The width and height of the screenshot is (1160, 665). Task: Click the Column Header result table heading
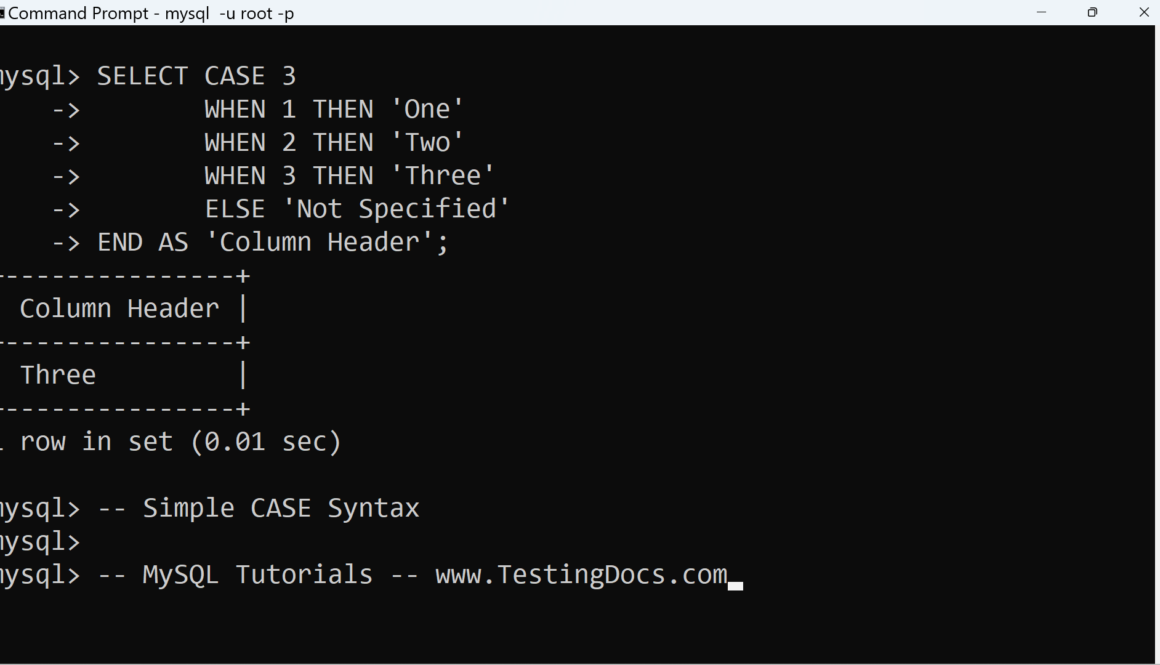pyautogui.click(x=119, y=308)
